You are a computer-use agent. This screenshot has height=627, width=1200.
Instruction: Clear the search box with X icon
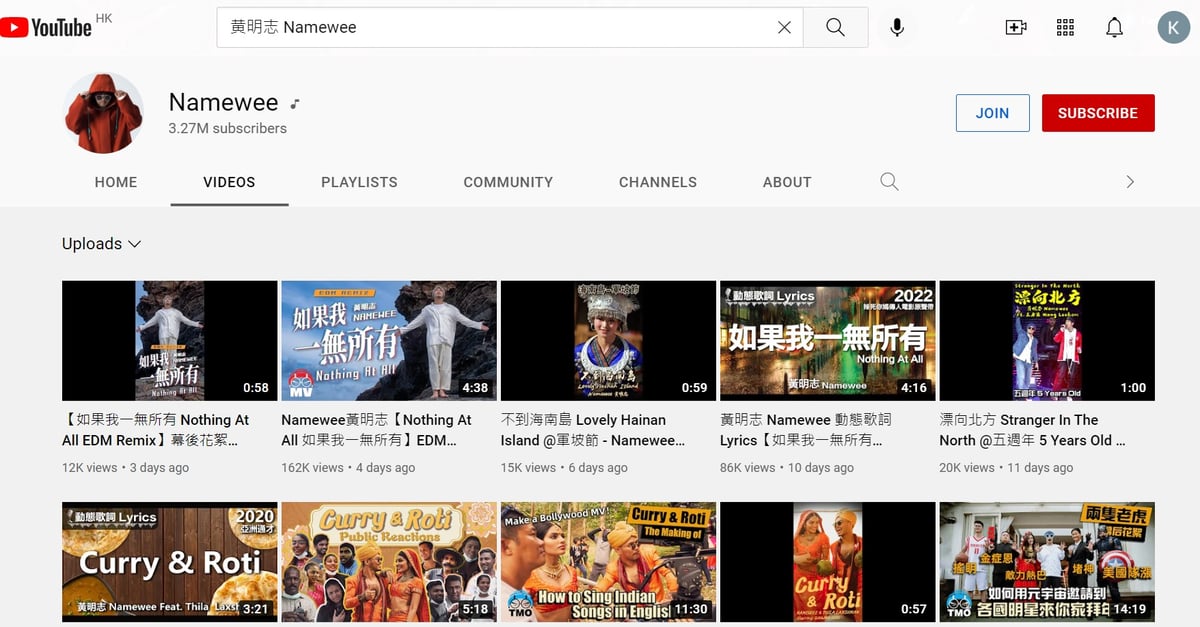tap(785, 28)
